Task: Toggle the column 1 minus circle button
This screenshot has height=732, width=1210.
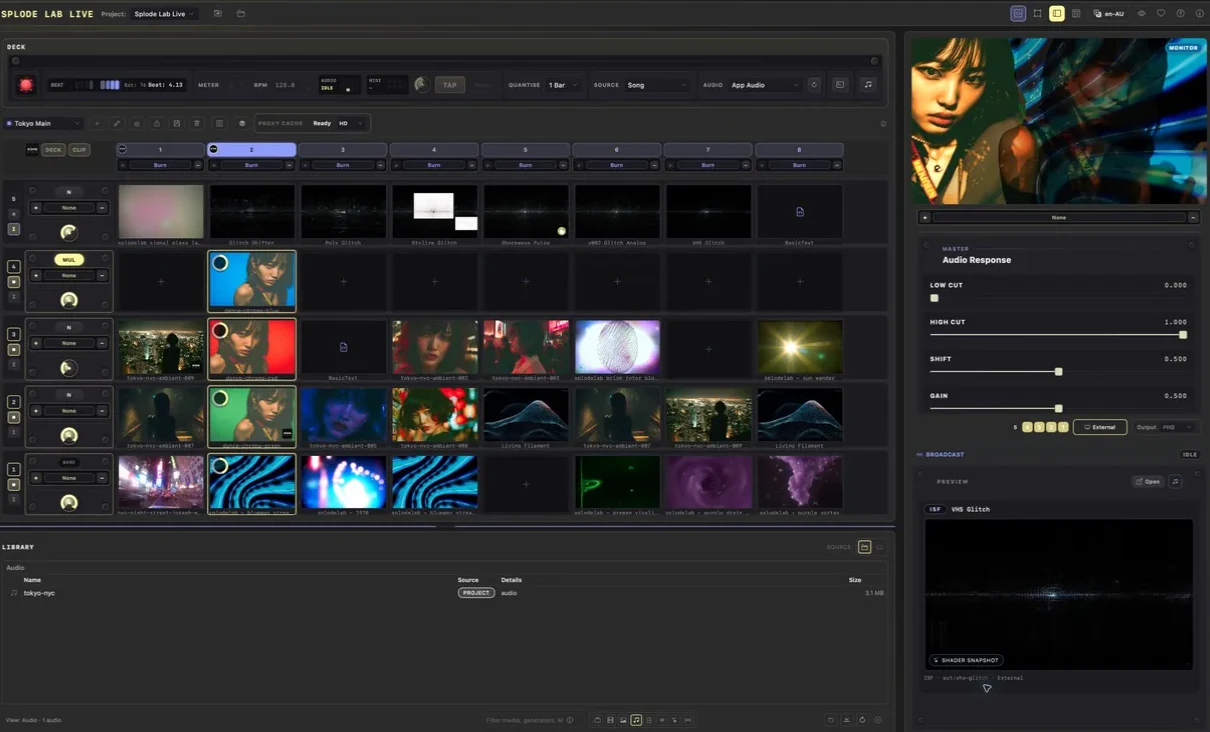Action: pyautogui.click(x=122, y=149)
